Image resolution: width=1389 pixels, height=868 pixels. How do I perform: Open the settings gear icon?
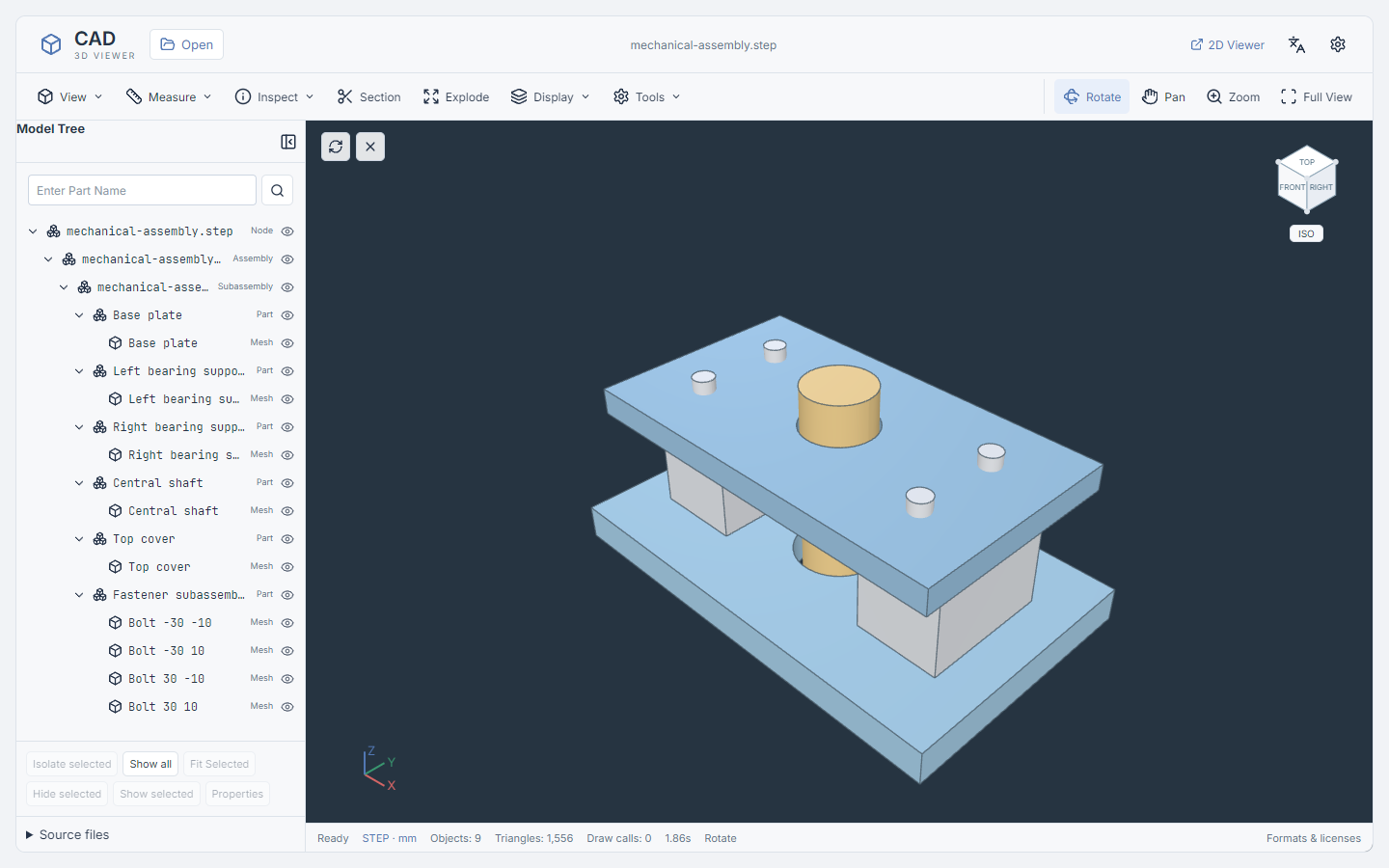coord(1338,44)
